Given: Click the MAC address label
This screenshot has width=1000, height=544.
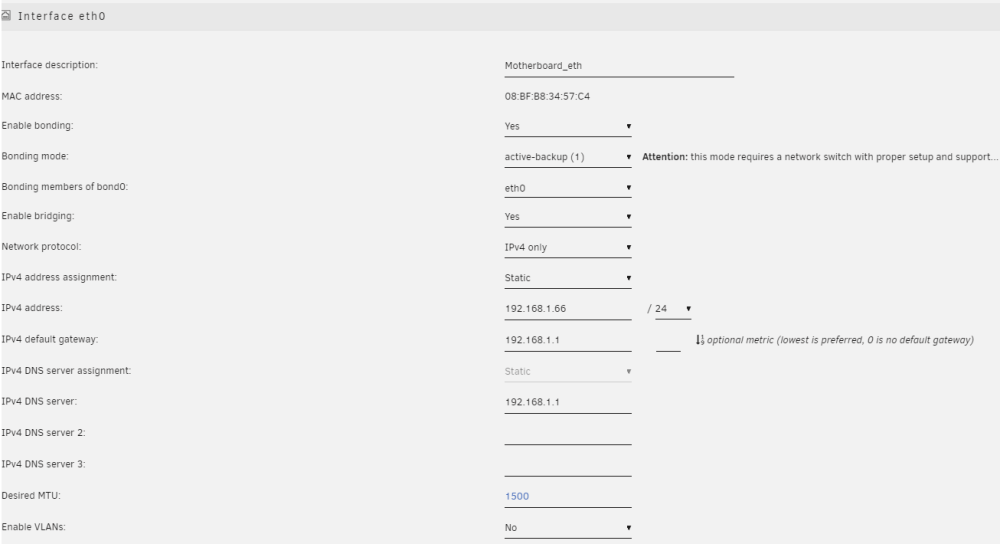Looking at the screenshot, I should (32, 96).
